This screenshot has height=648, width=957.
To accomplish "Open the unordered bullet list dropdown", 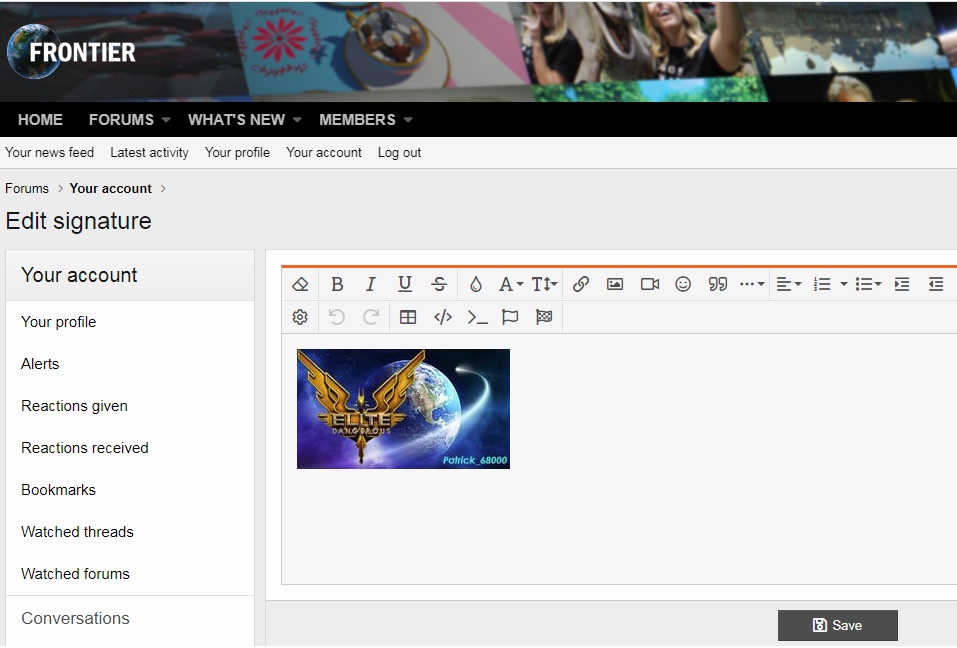I will pos(868,284).
